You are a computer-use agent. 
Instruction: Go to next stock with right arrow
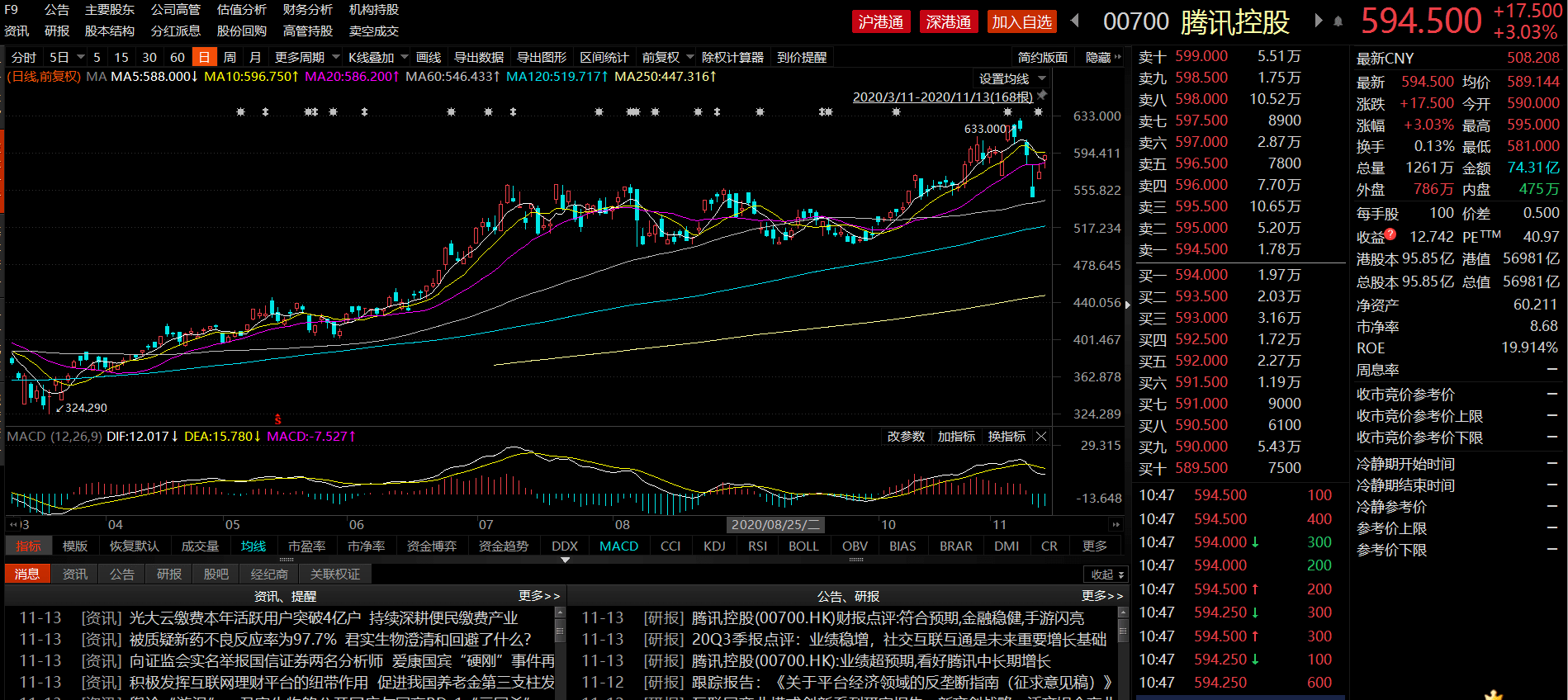point(1319,21)
